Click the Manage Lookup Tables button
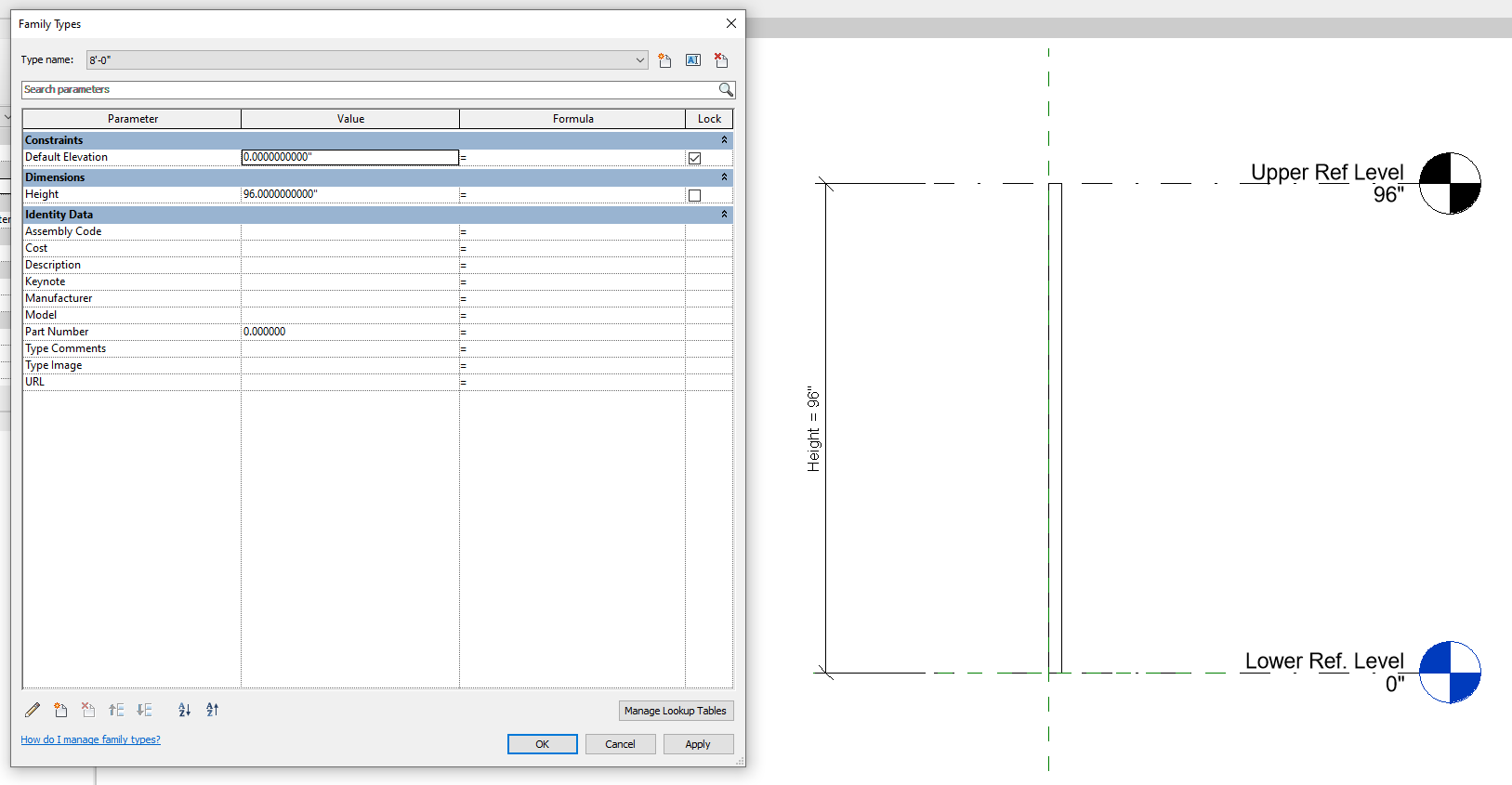This screenshot has height=785, width=1512. click(676, 711)
